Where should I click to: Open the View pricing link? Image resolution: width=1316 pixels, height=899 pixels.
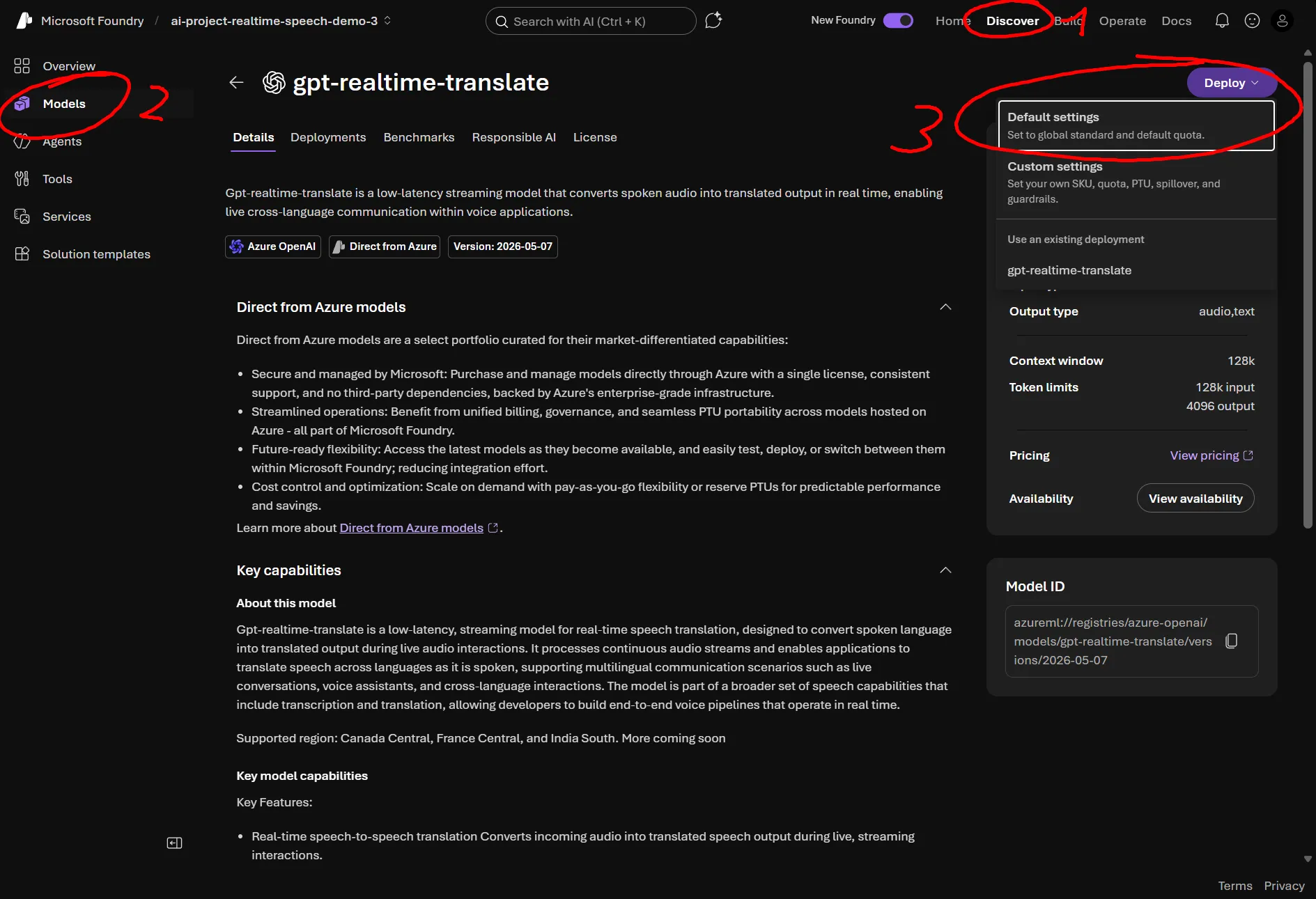coord(1205,455)
